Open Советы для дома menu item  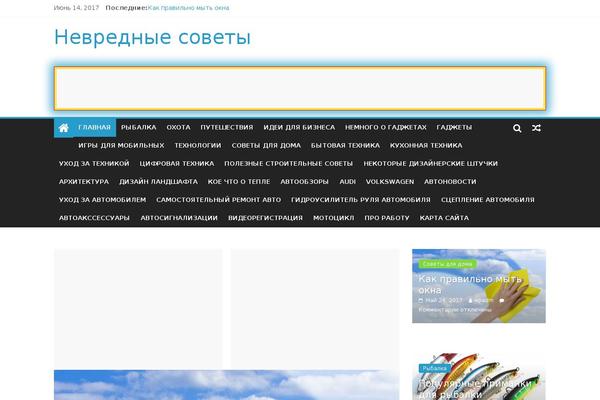[266, 145]
